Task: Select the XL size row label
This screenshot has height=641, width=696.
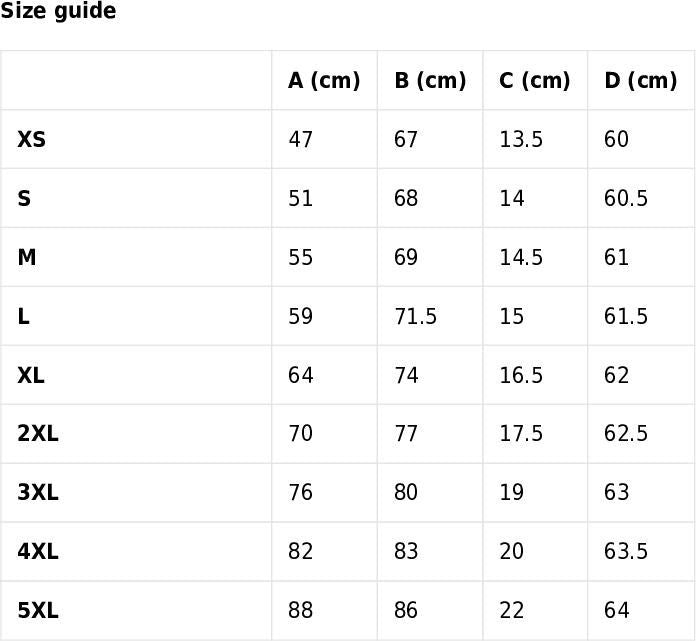Action: [x=31, y=376]
